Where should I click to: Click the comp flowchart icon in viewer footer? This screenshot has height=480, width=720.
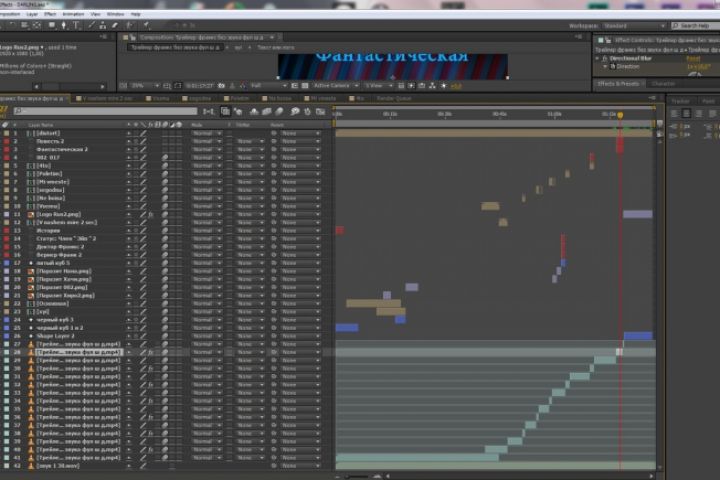click(432, 86)
